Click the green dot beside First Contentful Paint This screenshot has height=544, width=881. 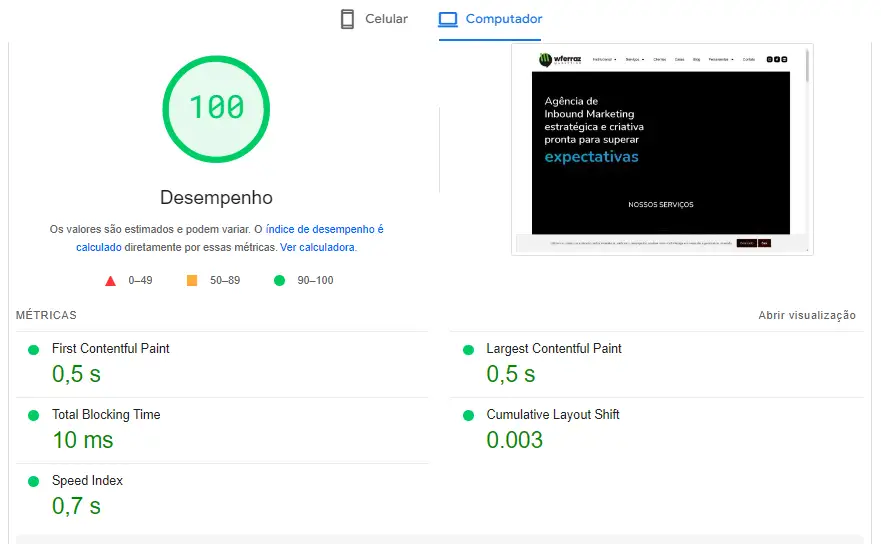click(x=34, y=350)
